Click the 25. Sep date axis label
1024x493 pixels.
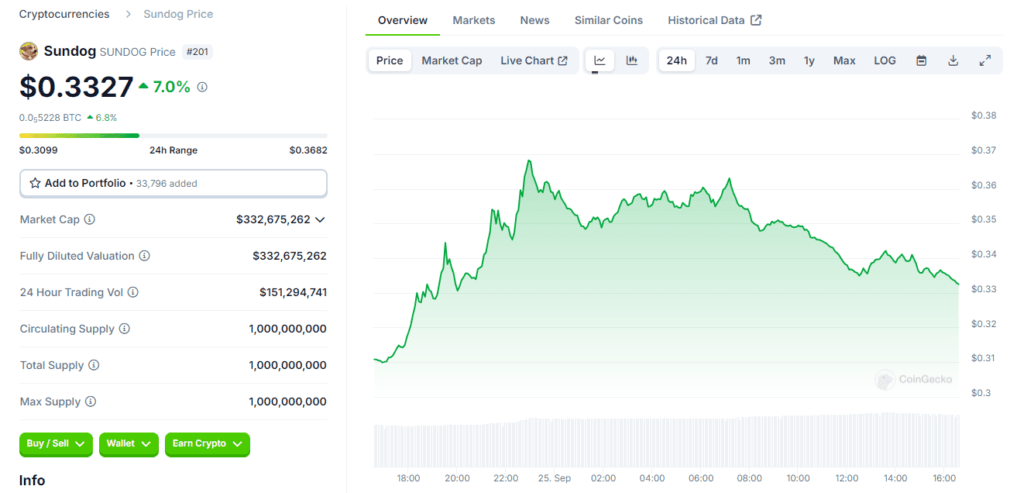pyautogui.click(x=555, y=479)
